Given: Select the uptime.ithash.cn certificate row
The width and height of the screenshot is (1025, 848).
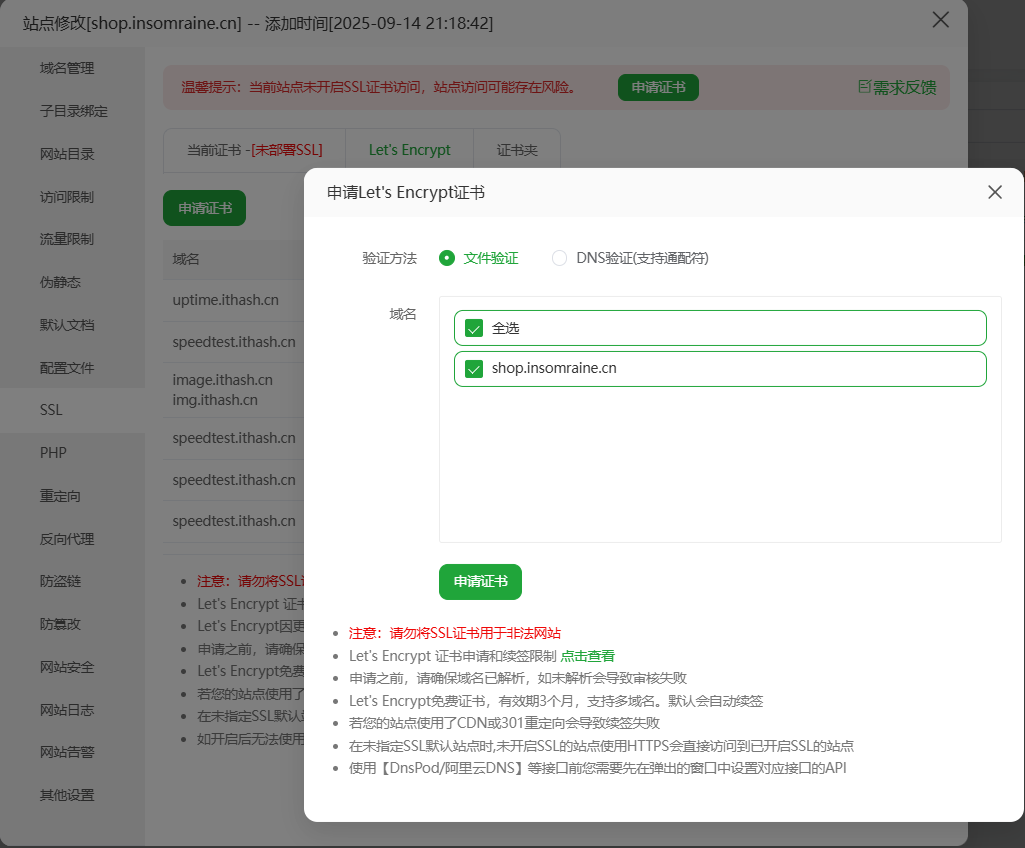Looking at the screenshot, I should point(226,300).
